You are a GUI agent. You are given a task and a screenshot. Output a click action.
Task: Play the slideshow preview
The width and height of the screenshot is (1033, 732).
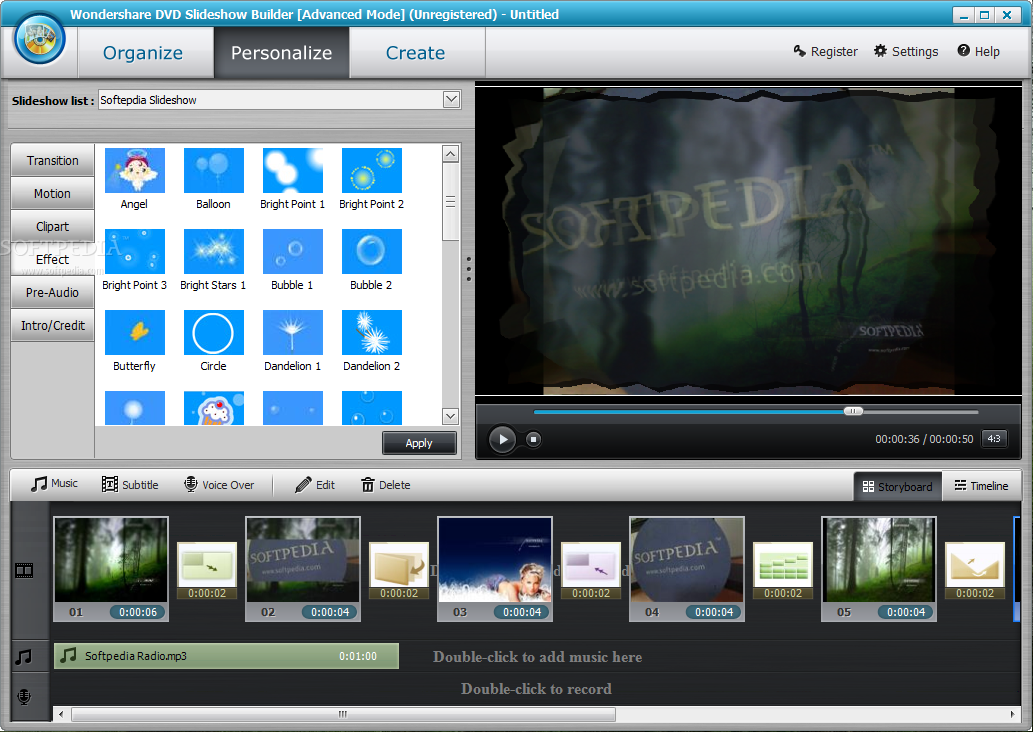(x=503, y=439)
